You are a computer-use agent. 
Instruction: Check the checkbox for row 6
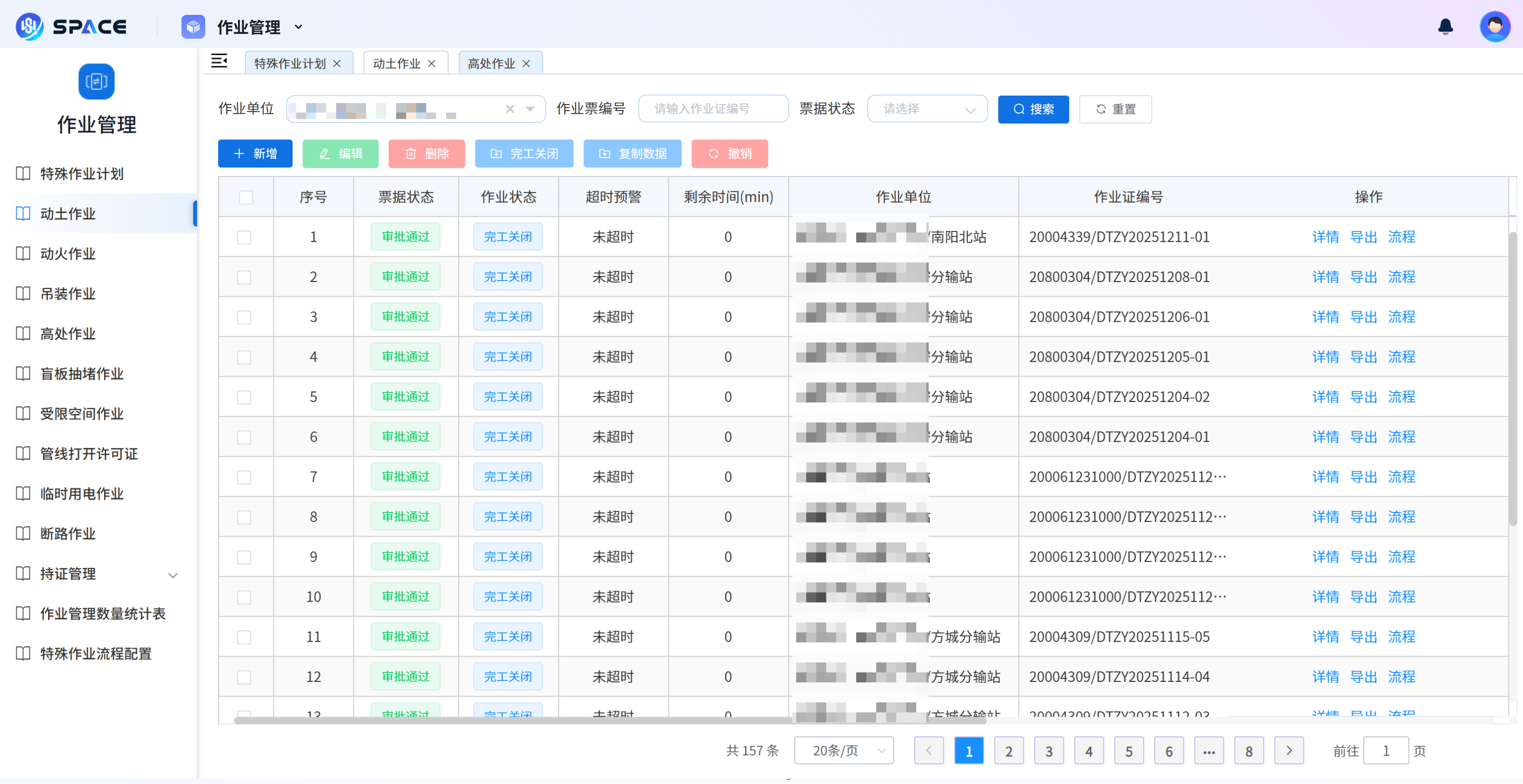tap(243, 437)
